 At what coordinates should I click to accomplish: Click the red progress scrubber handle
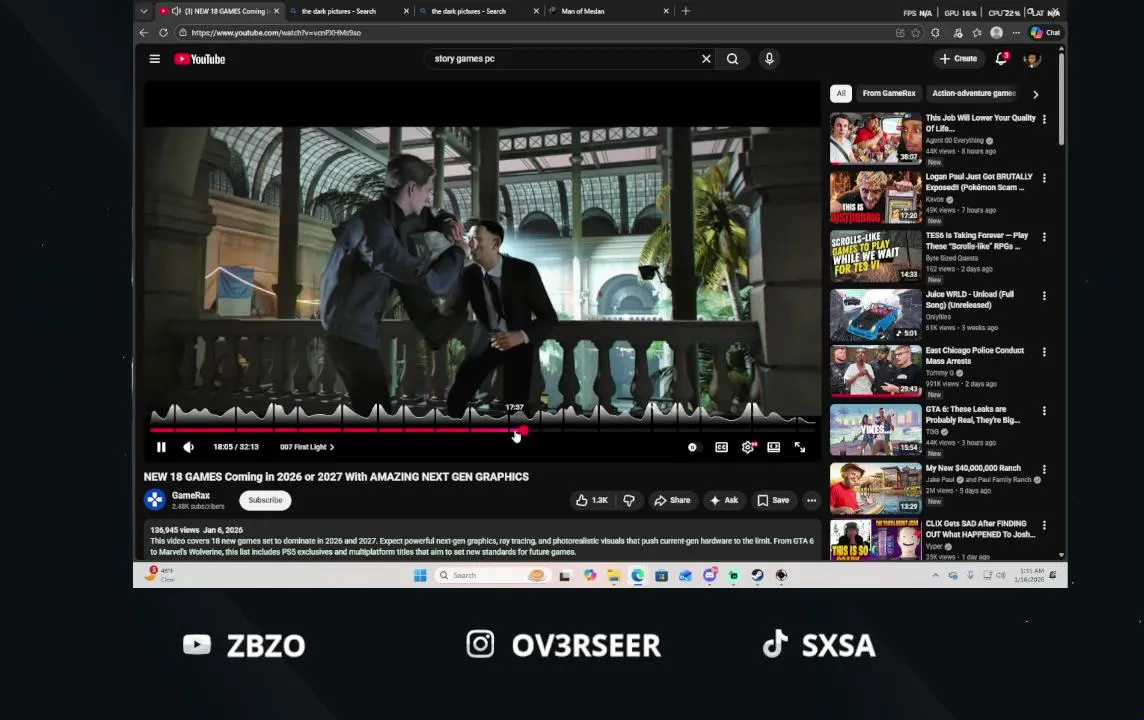(524, 430)
